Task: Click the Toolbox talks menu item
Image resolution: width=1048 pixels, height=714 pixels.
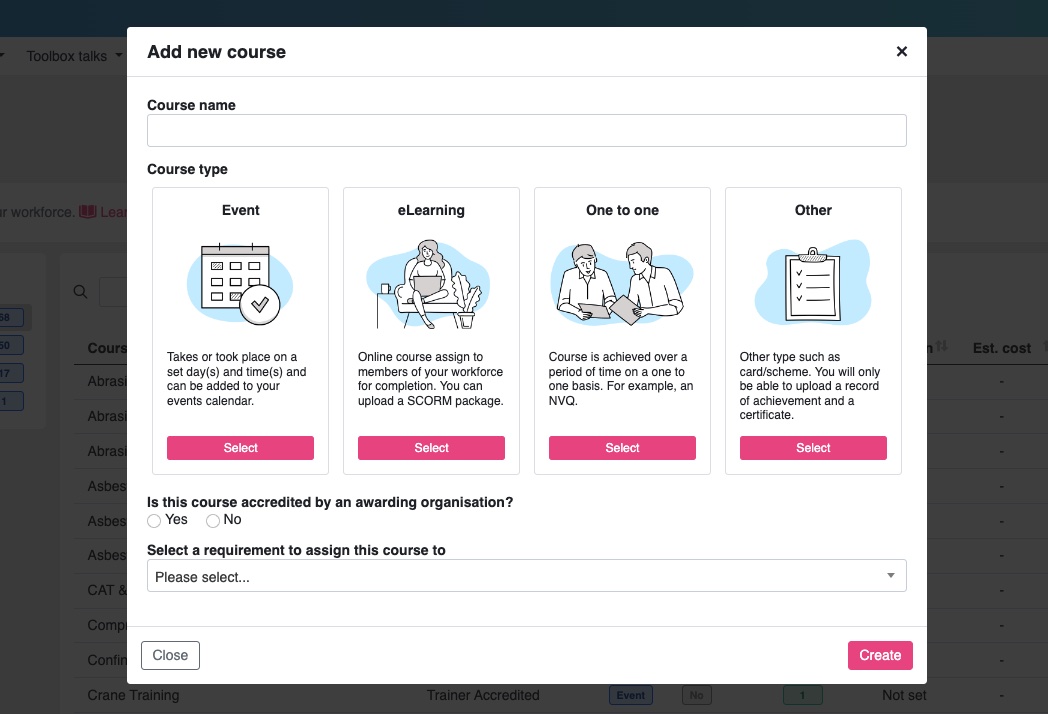Action: click(x=68, y=56)
